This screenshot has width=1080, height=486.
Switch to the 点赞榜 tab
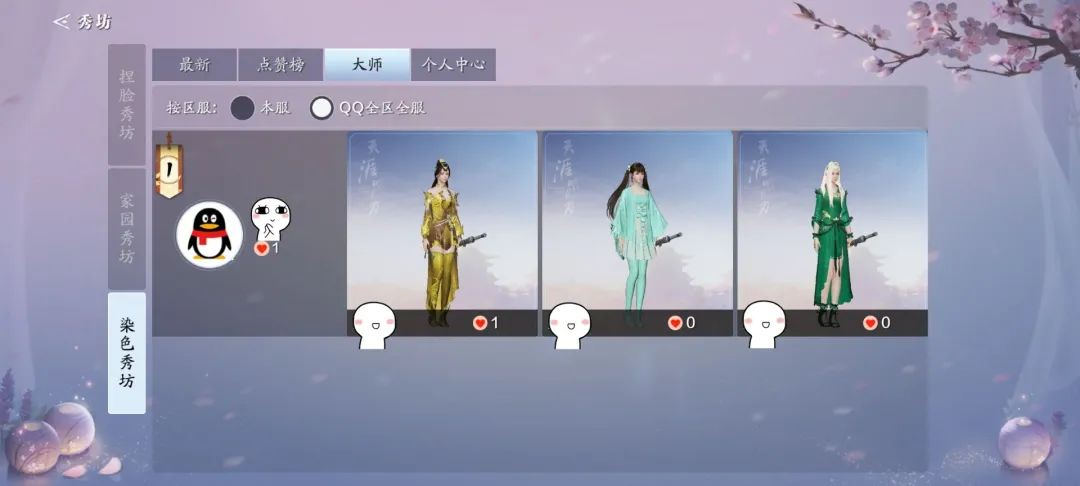[280, 65]
